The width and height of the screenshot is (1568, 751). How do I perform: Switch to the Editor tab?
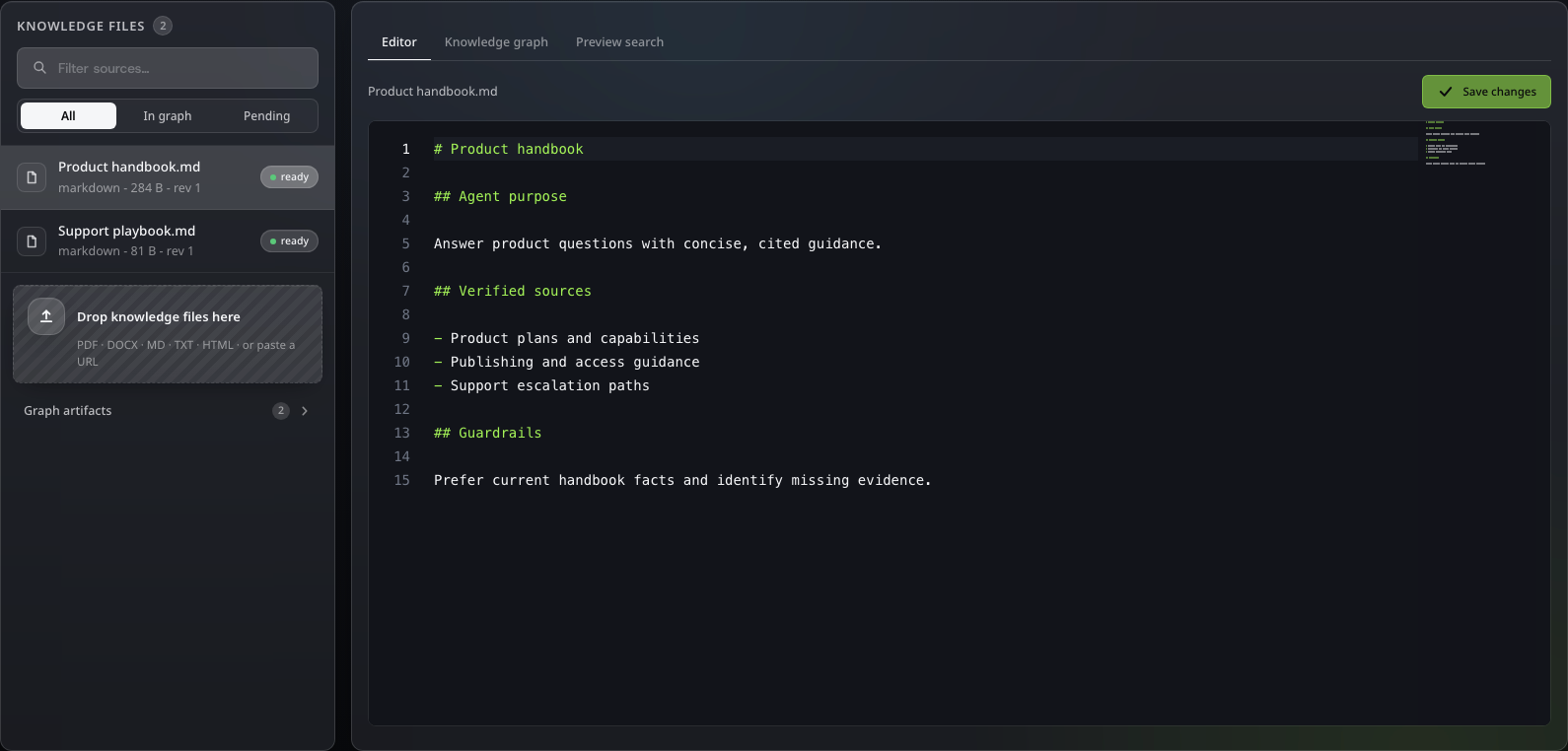[399, 41]
